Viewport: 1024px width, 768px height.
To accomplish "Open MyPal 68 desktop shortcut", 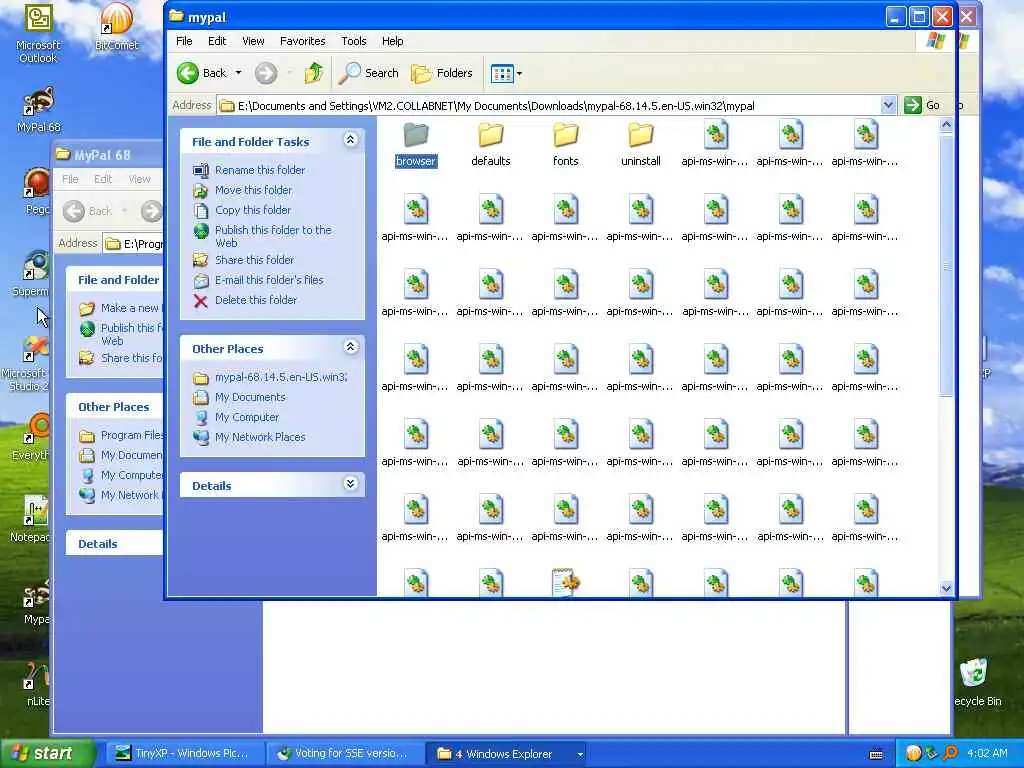I will 39,110.
